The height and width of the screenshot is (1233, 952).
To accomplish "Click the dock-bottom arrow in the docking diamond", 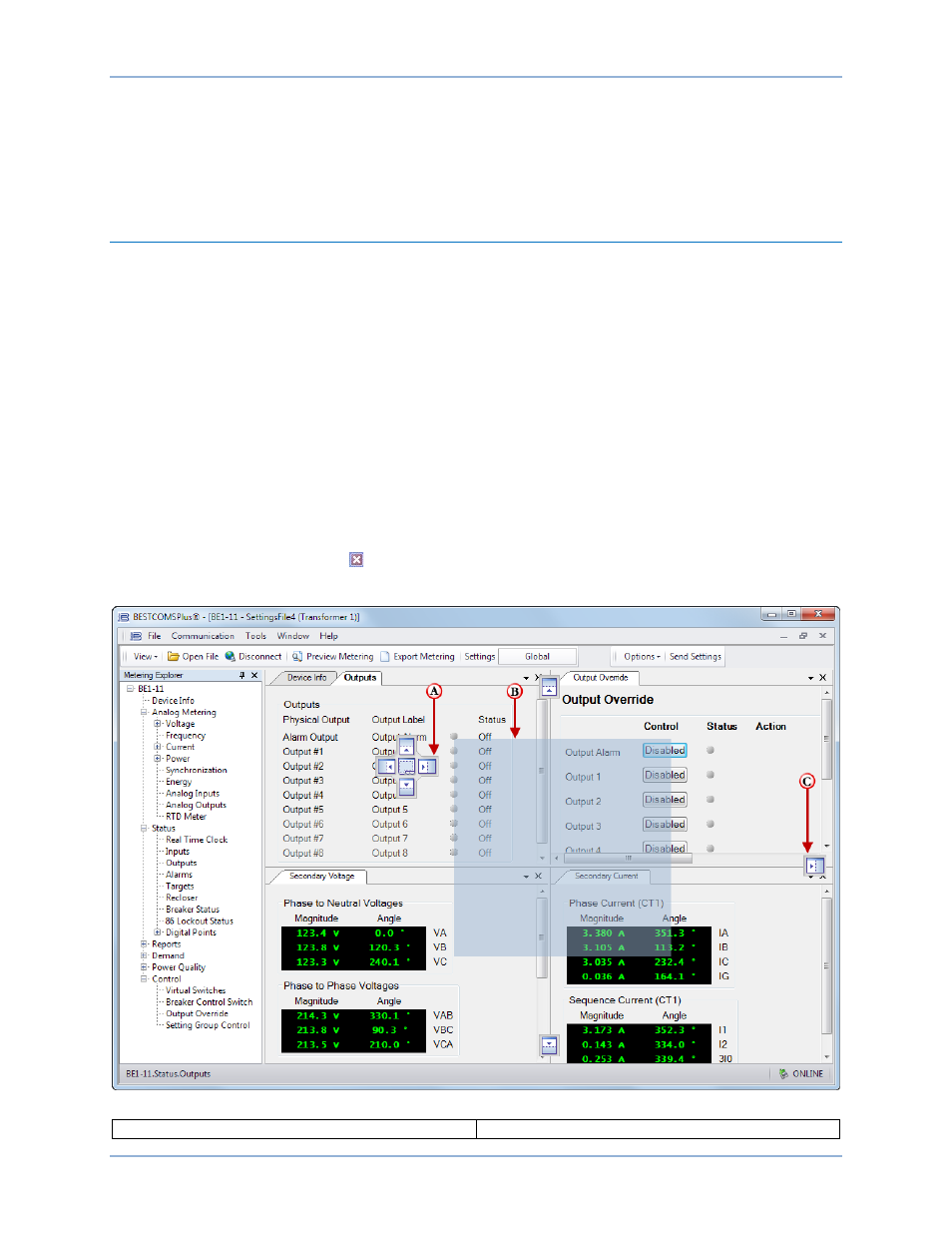I will click(406, 786).
